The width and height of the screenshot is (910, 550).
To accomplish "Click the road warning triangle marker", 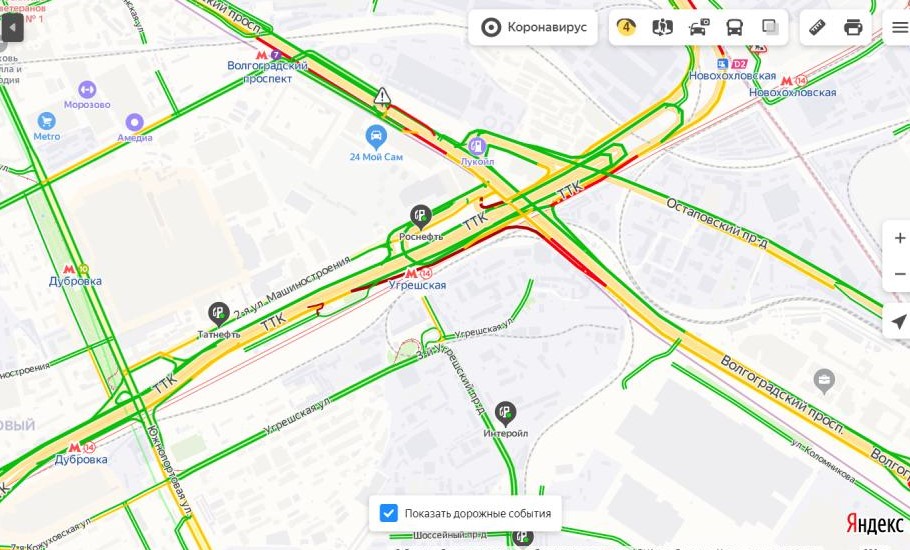I will [382, 96].
